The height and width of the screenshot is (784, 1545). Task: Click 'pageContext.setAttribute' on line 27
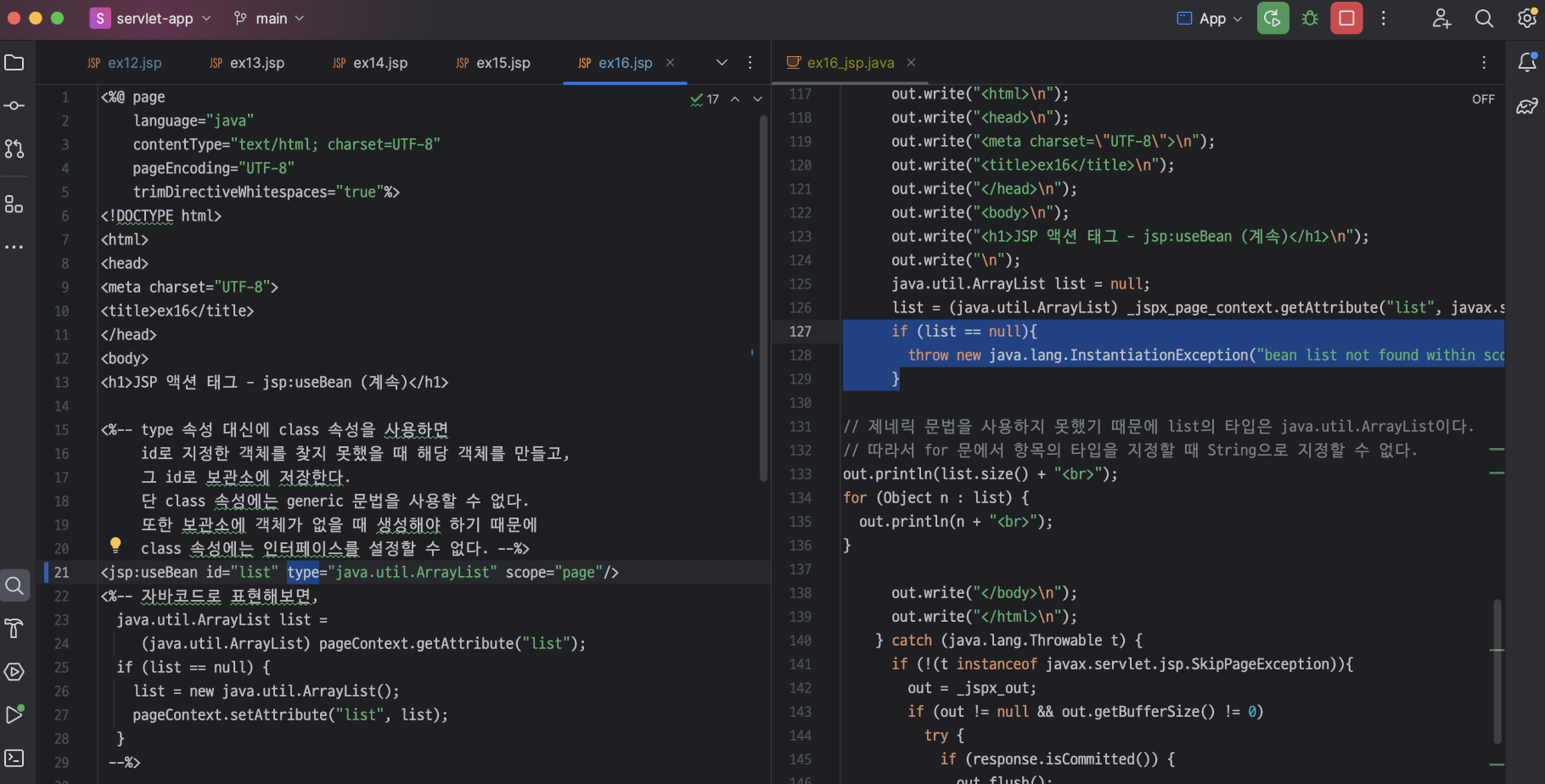(230, 714)
